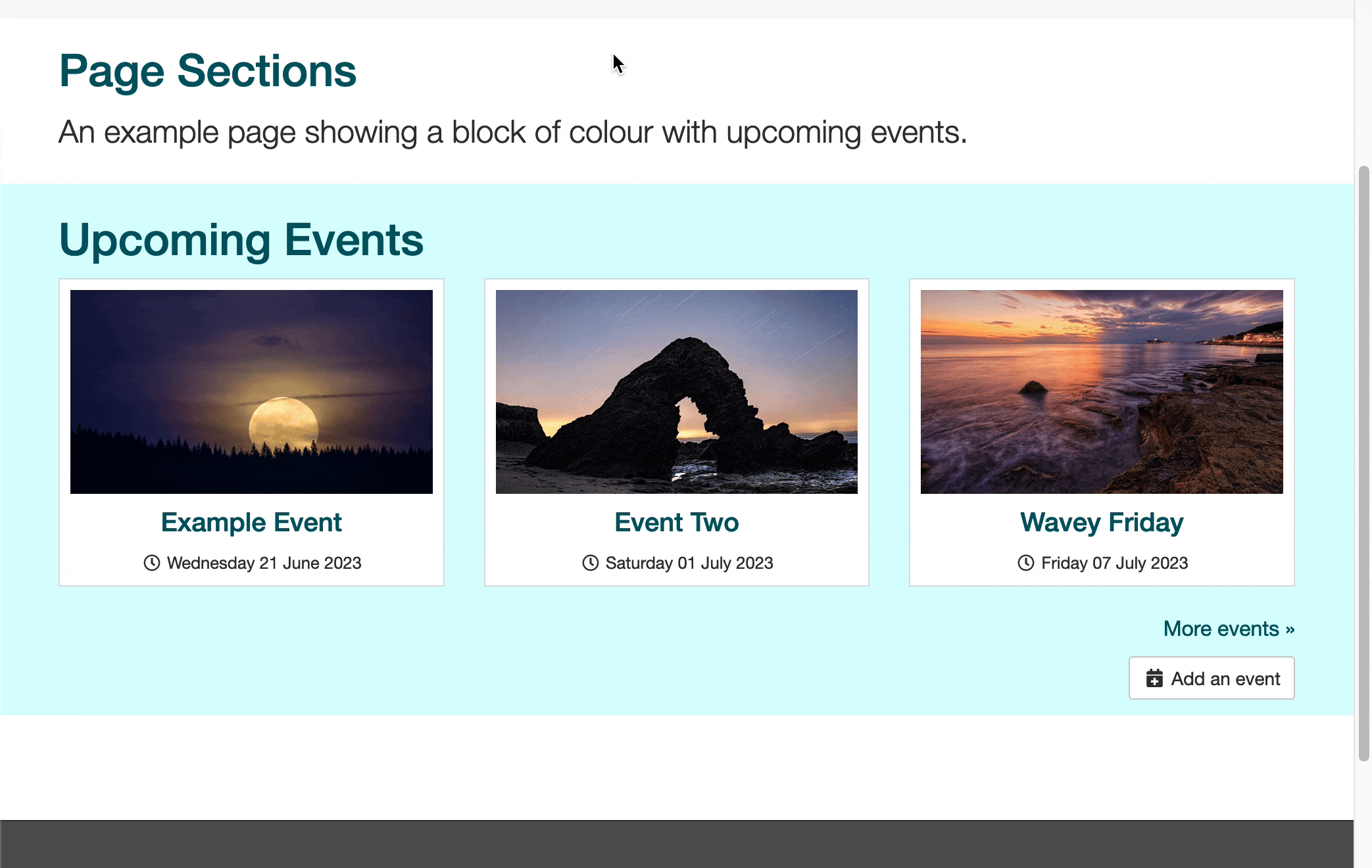This screenshot has width=1372, height=868.
Task: Click the clock icon beside Example Event's date
Action: click(x=152, y=563)
